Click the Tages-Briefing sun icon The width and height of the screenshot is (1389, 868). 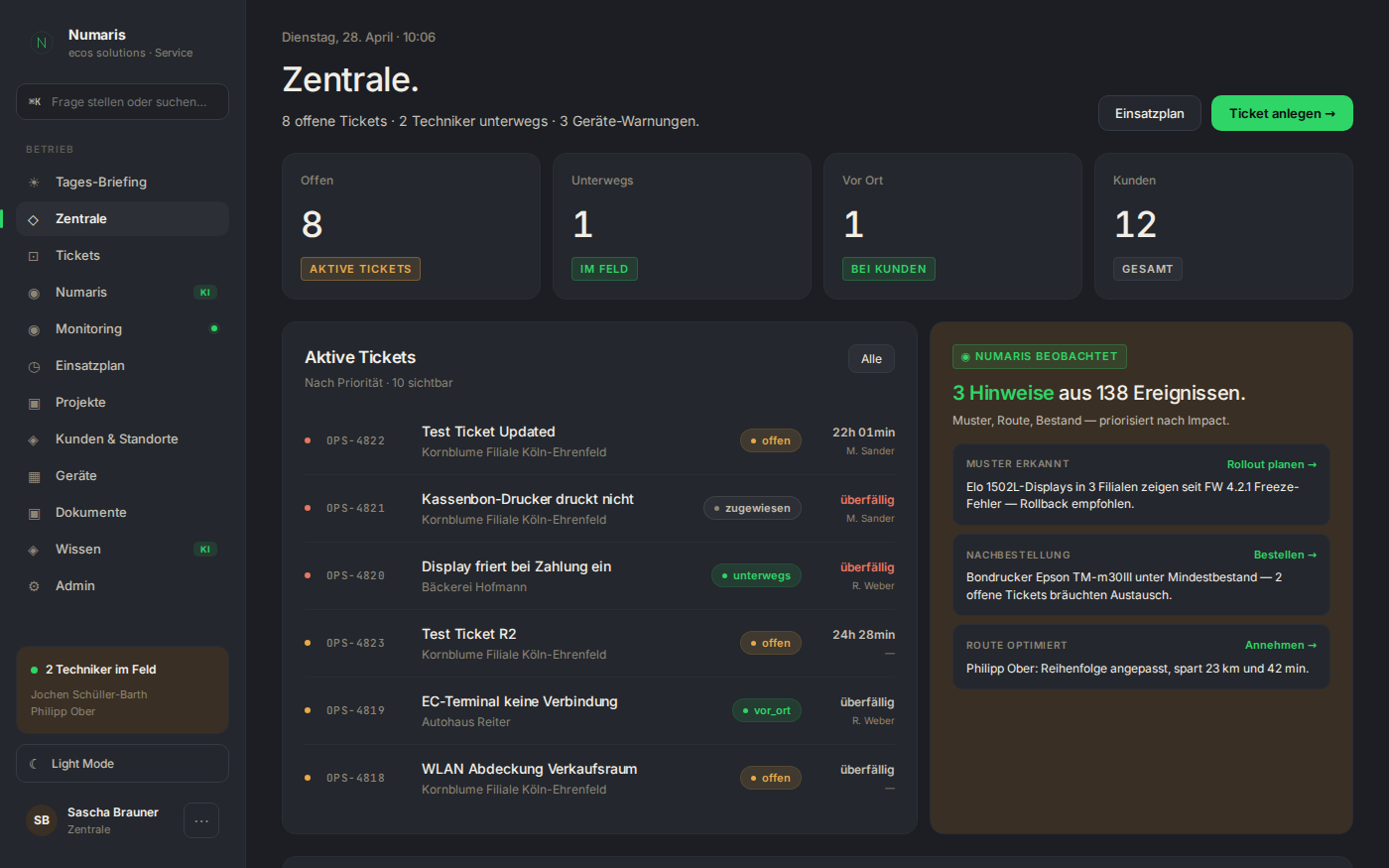tap(34, 183)
